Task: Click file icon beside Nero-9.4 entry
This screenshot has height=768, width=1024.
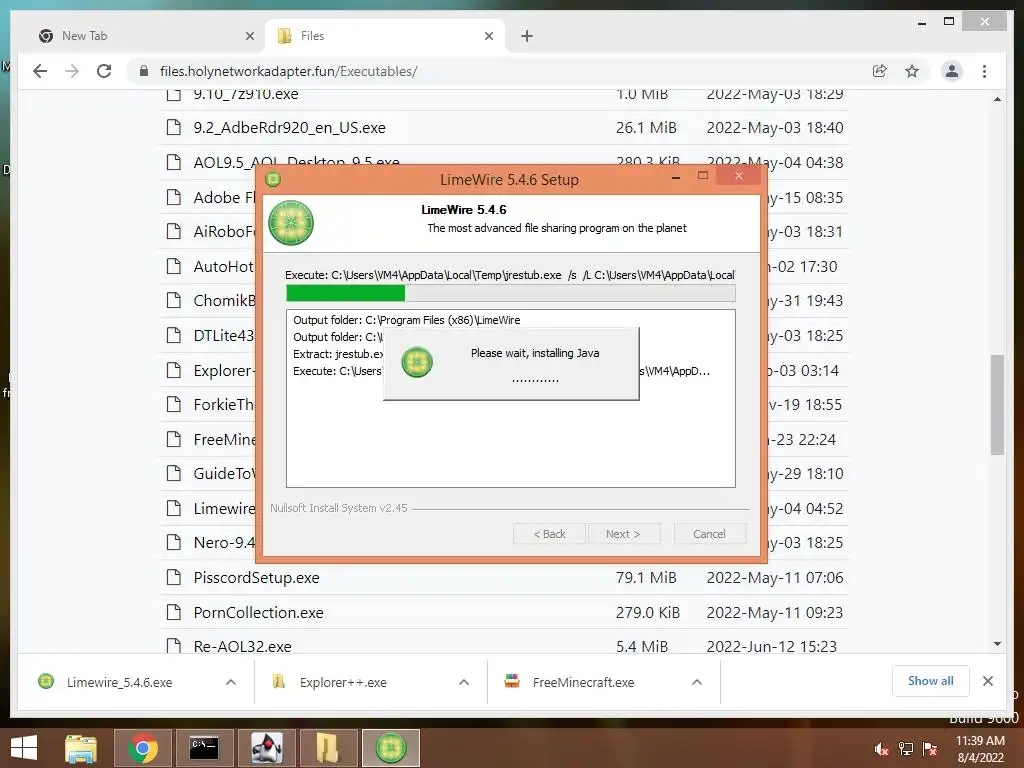Action: pos(173,542)
